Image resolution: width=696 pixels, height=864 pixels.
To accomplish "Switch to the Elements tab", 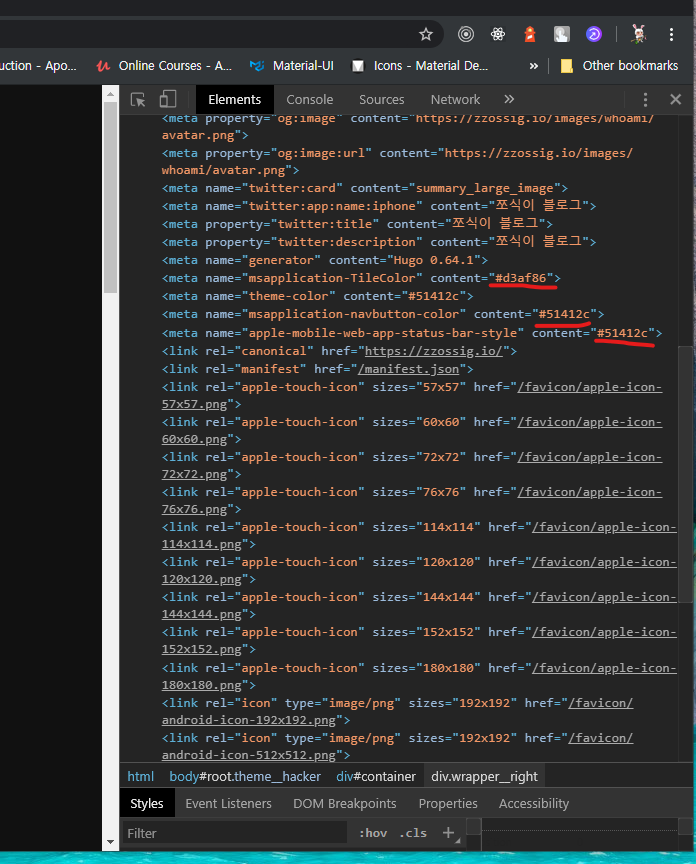I will tap(234, 100).
